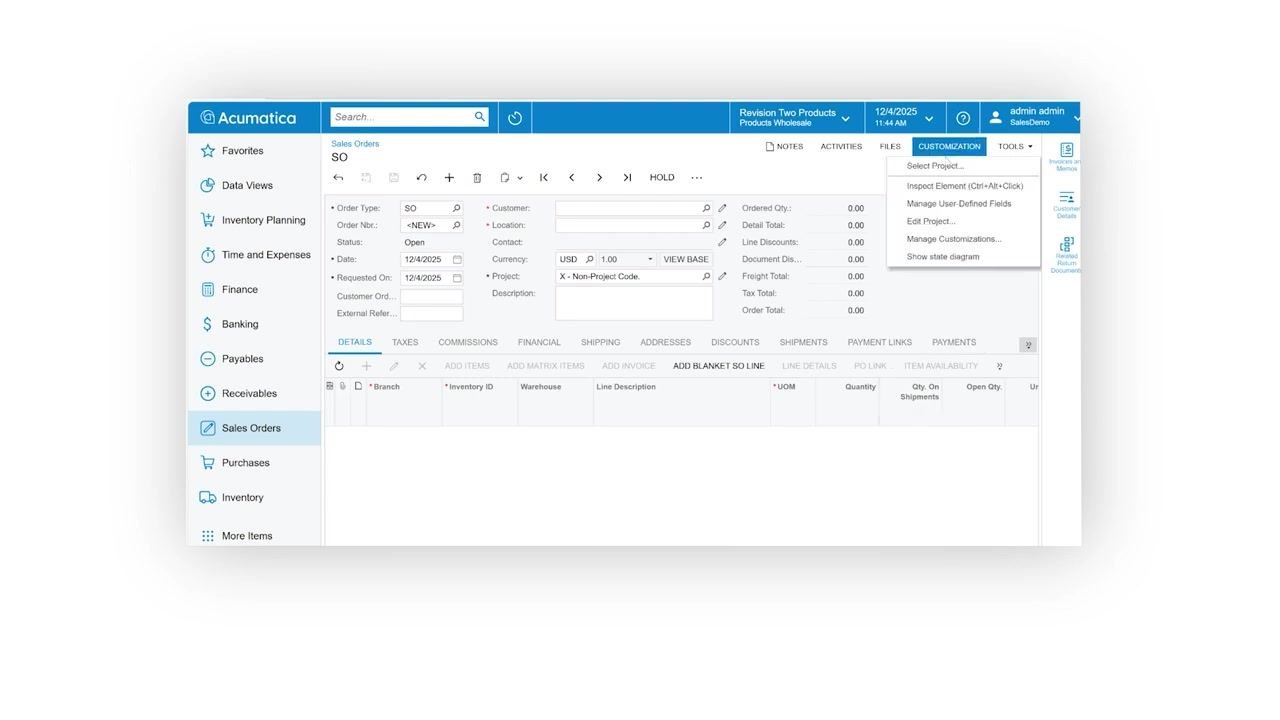Click the back arrow toolbar icon
This screenshot has width=1280, height=720.
[x=338, y=178]
